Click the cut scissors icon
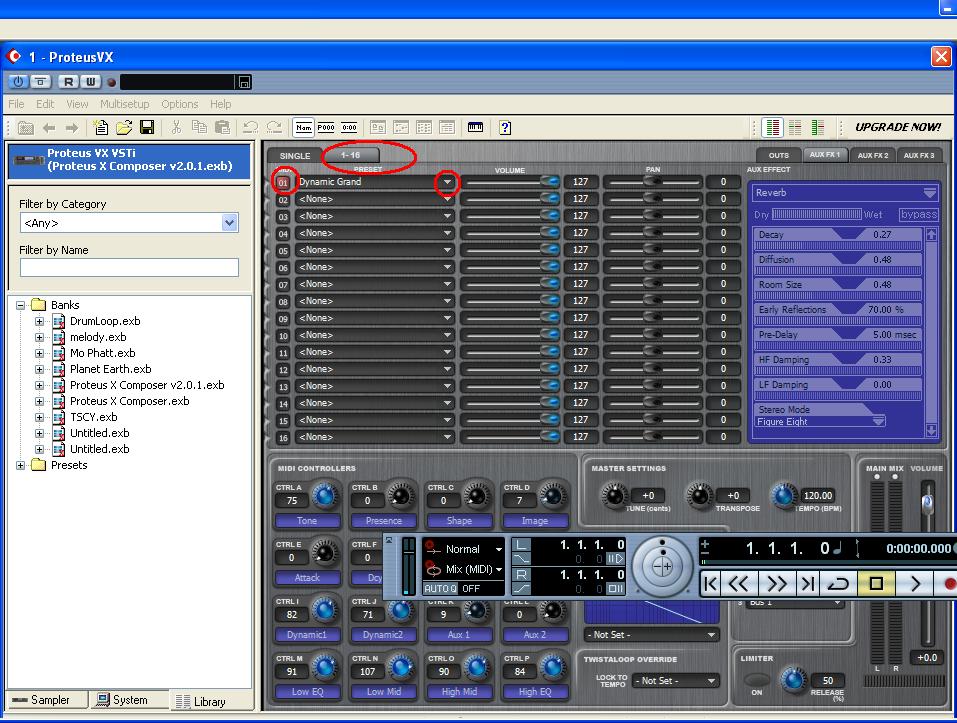This screenshot has height=723, width=957. click(x=176, y=128)
